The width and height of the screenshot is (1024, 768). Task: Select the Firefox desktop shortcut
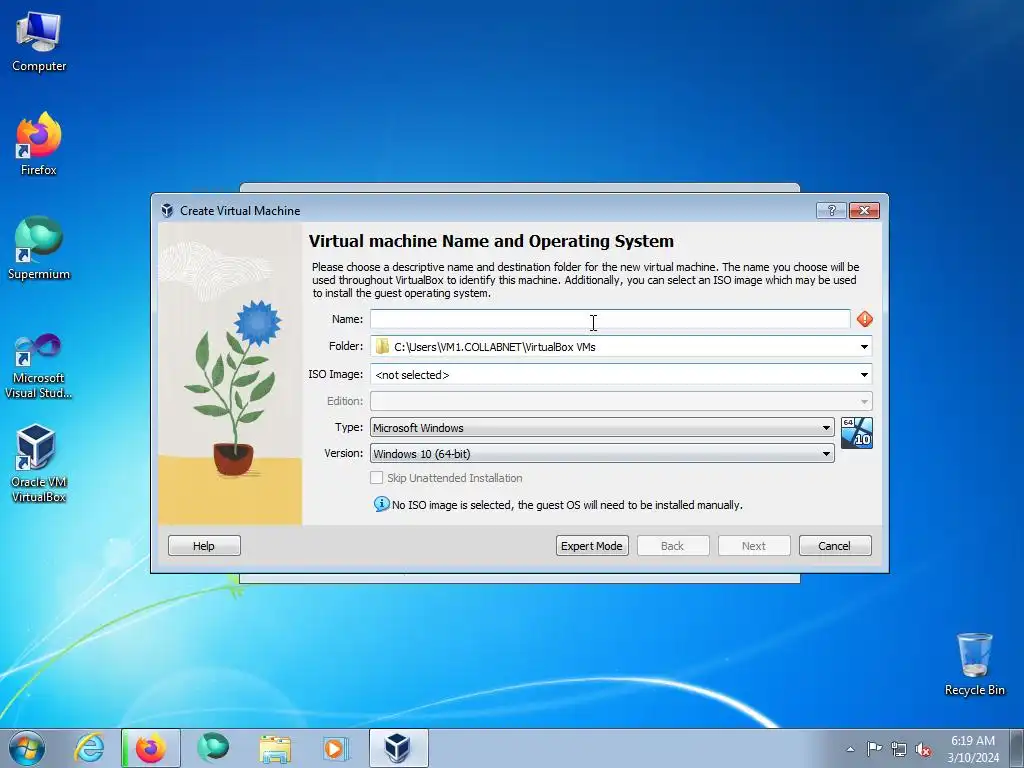point(39,144)
